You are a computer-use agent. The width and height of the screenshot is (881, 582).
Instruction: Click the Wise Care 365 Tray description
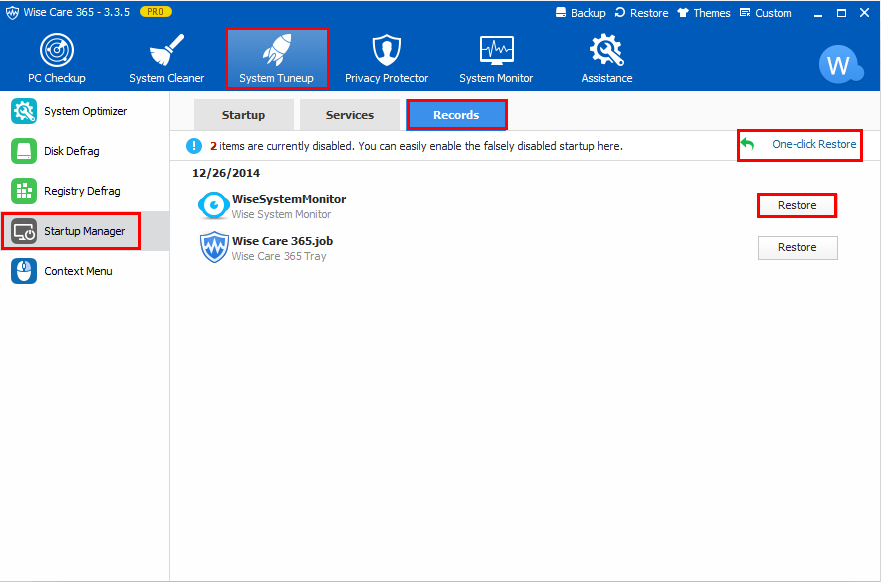(279, 256)
